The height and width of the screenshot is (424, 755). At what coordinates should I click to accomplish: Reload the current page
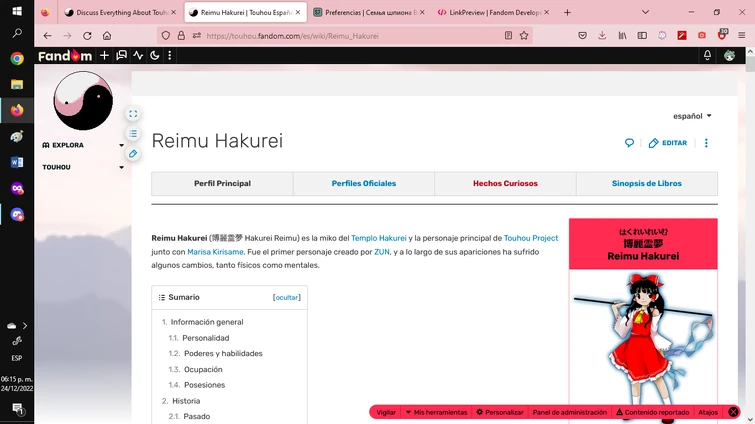point(87,36)
